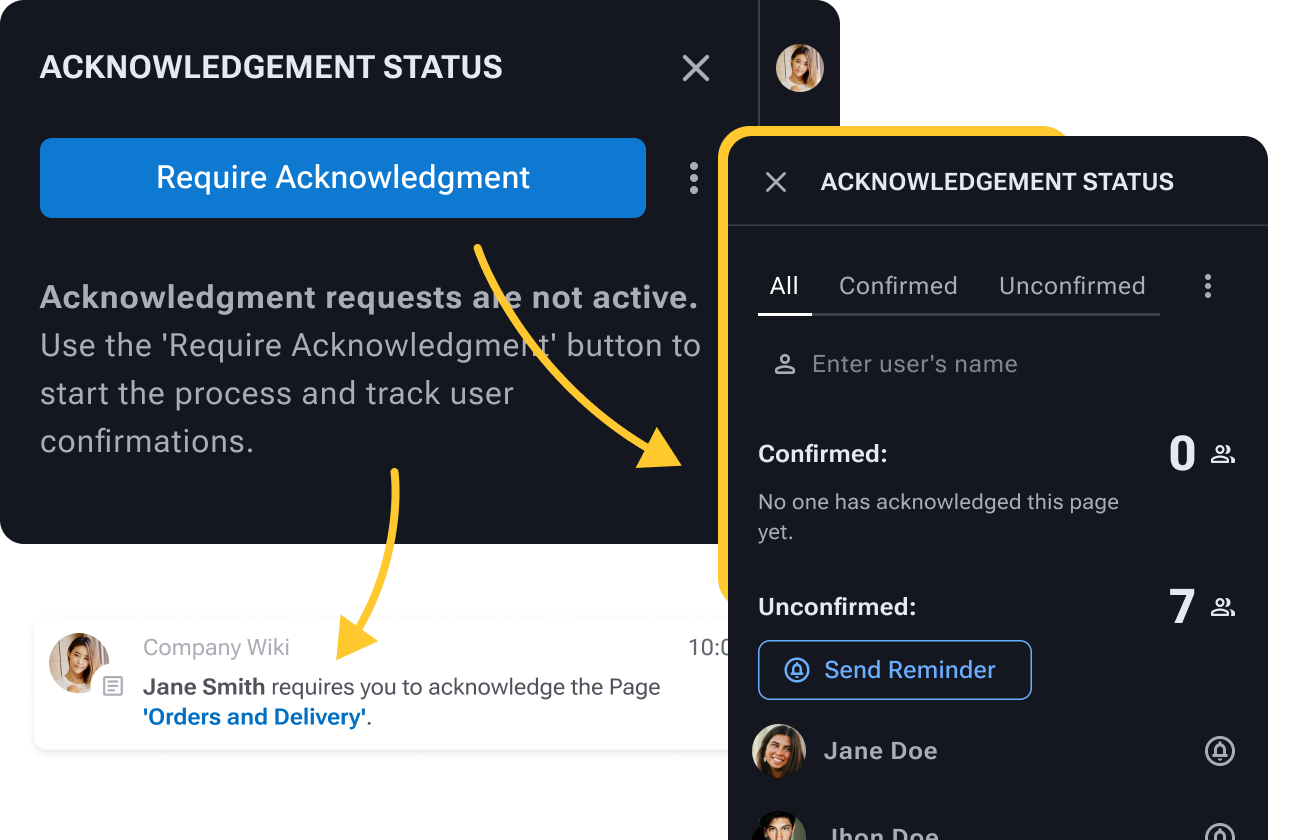Click bell icon next to Jane Doe
Viewport: 1293px width, 840px height.
pos(1219,751)
